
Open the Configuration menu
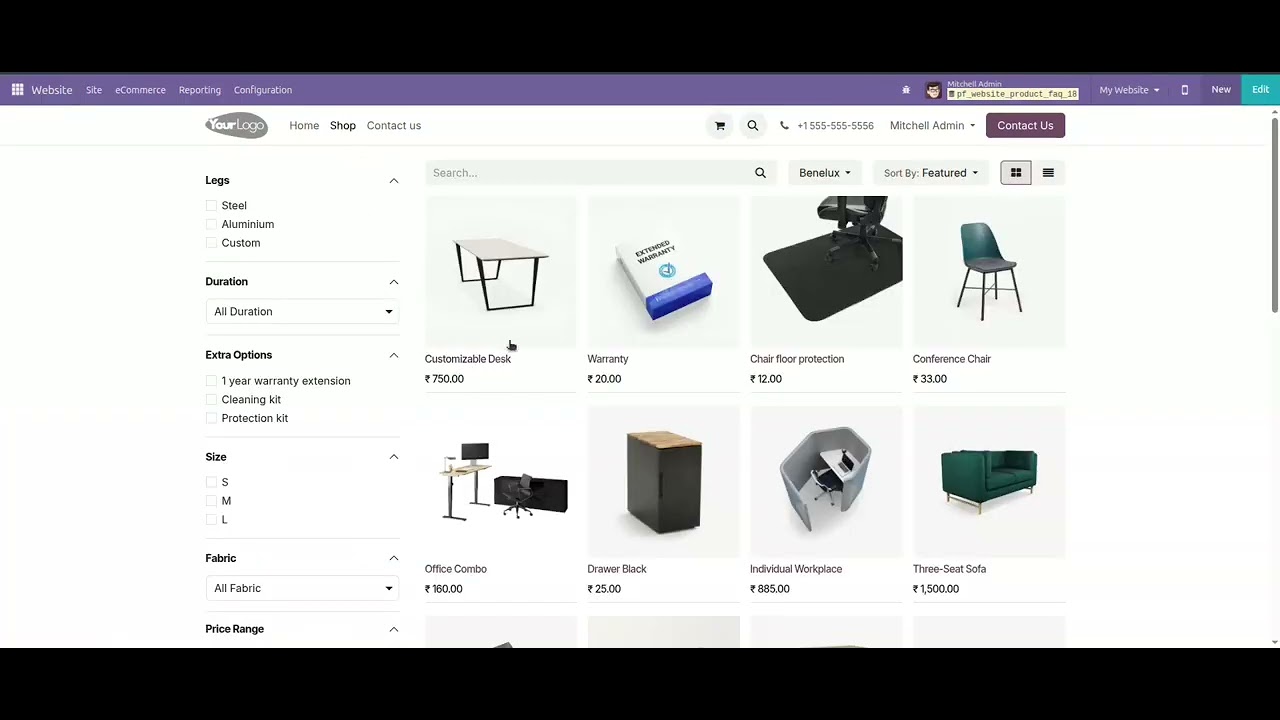263,90
